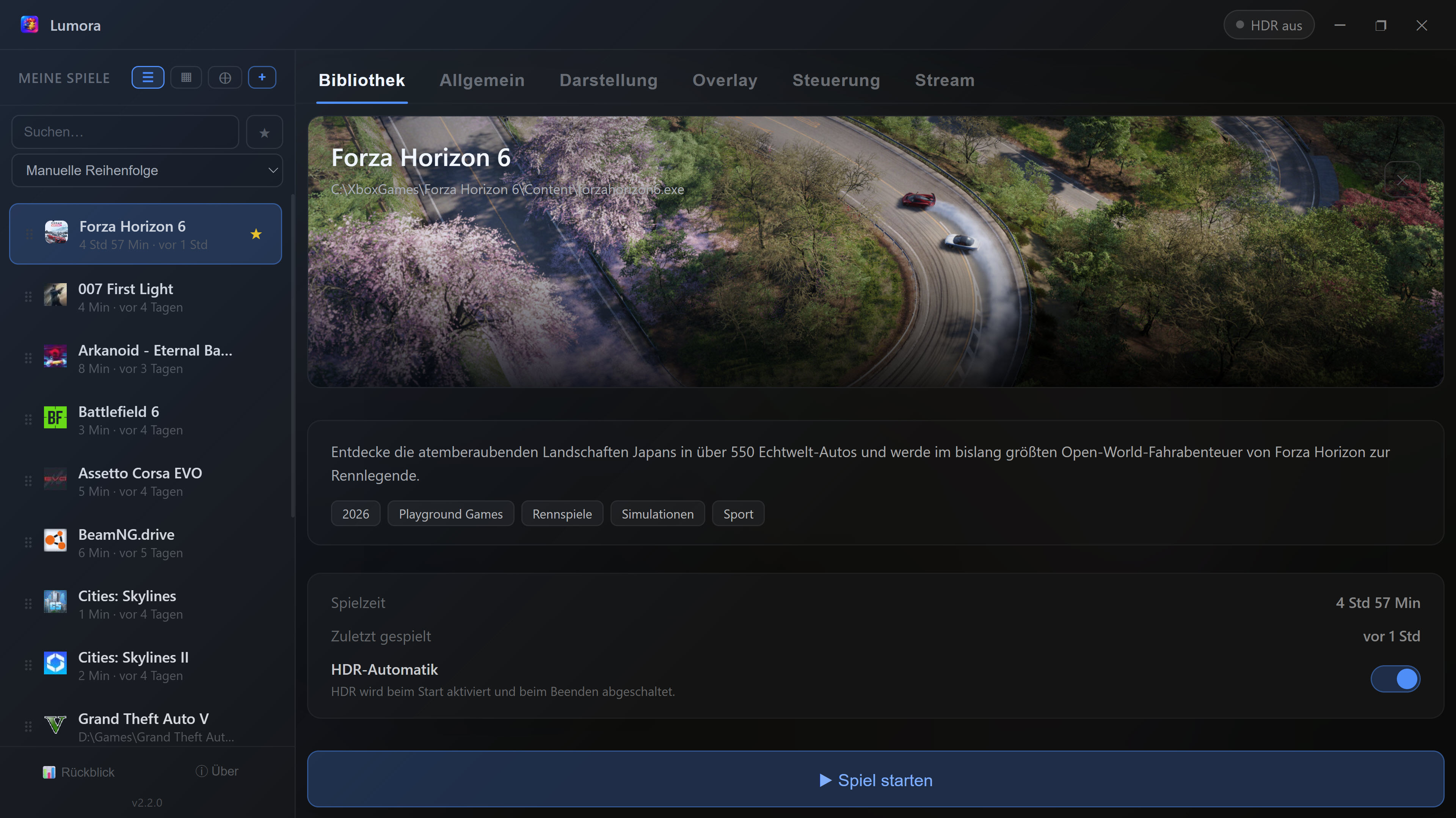Select 007 First Light in list
The image size is (1456, 818).
[146, 297]
